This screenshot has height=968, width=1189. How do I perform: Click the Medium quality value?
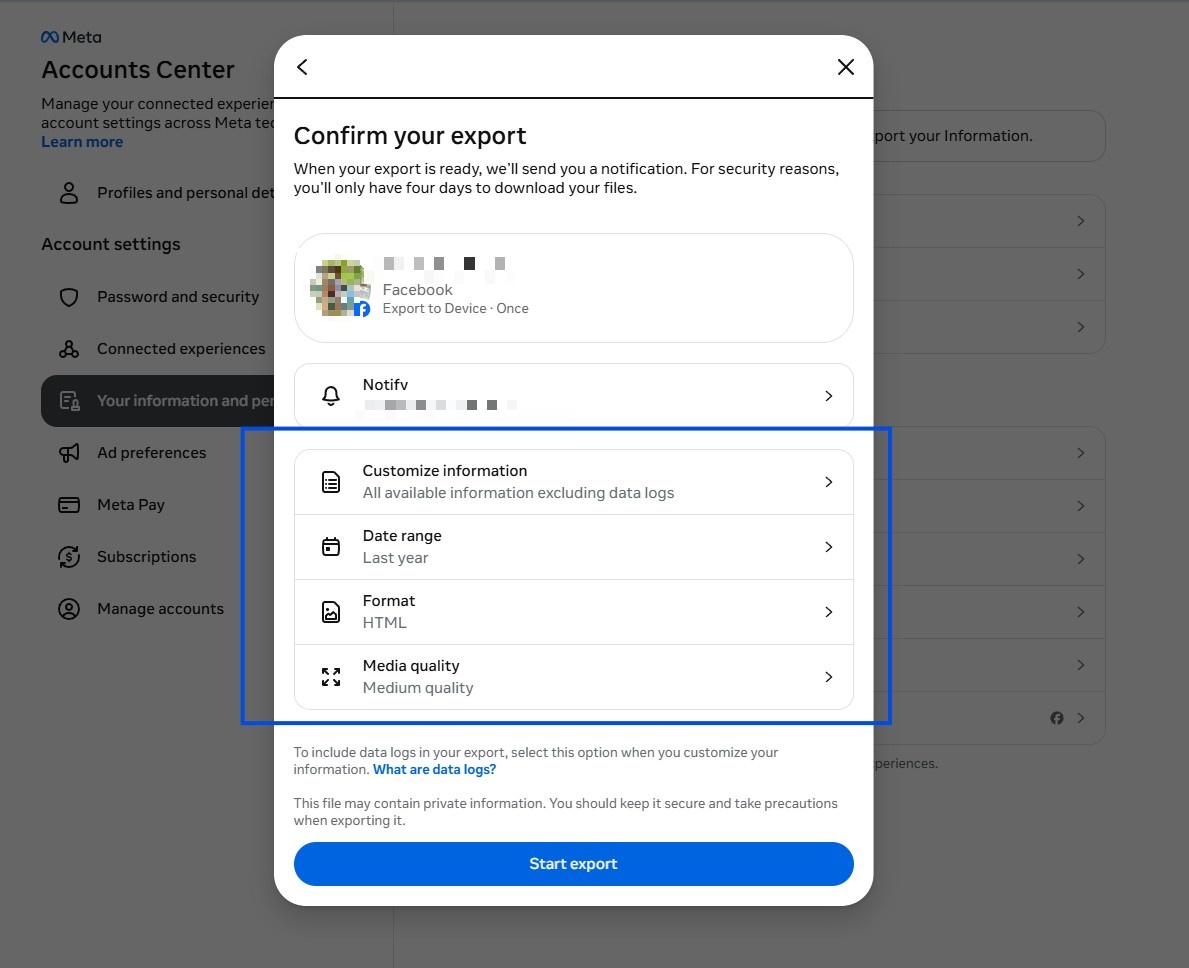coord(418,688)
